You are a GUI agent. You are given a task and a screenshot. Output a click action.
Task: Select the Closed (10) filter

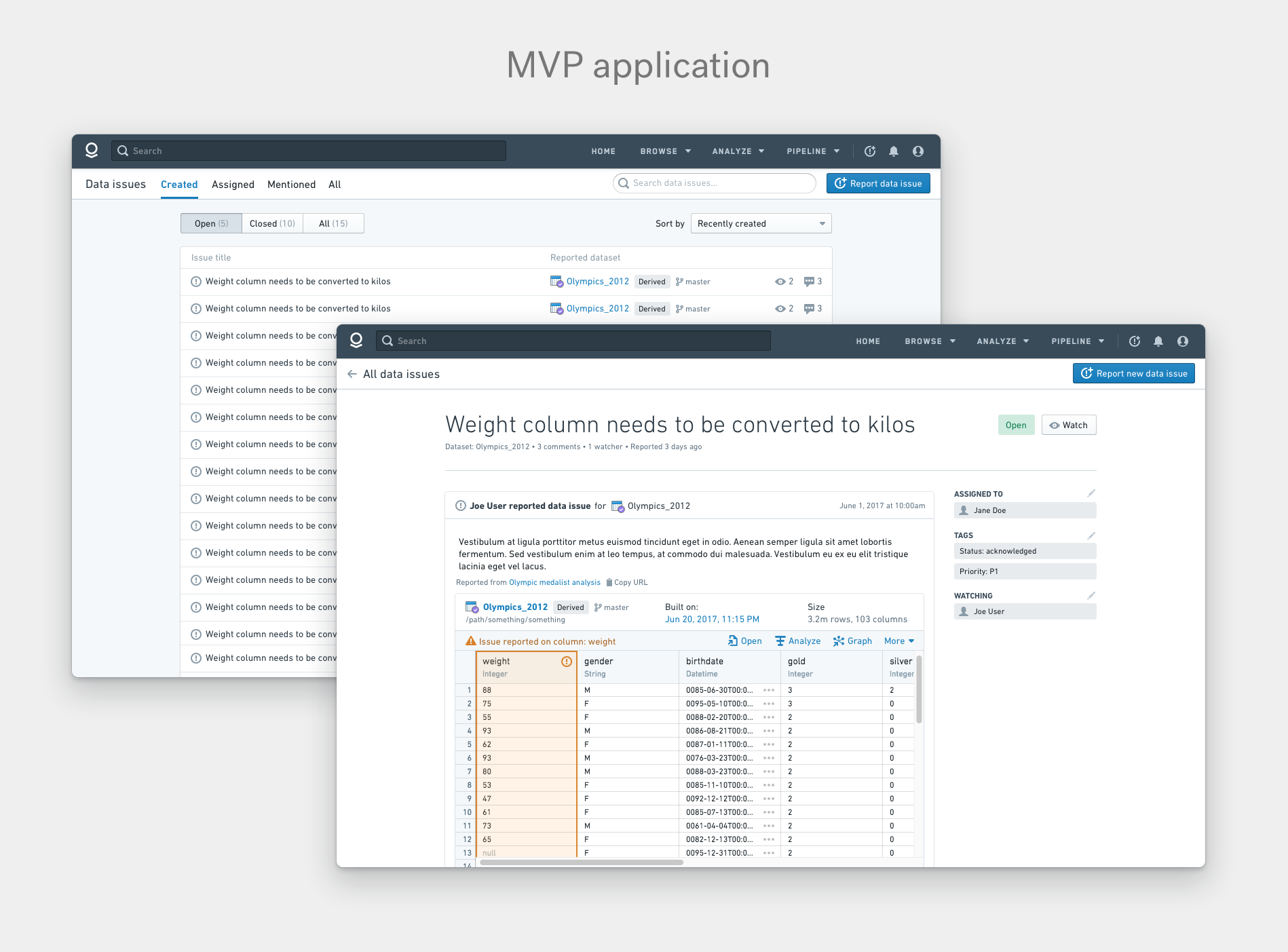(272, 223)
